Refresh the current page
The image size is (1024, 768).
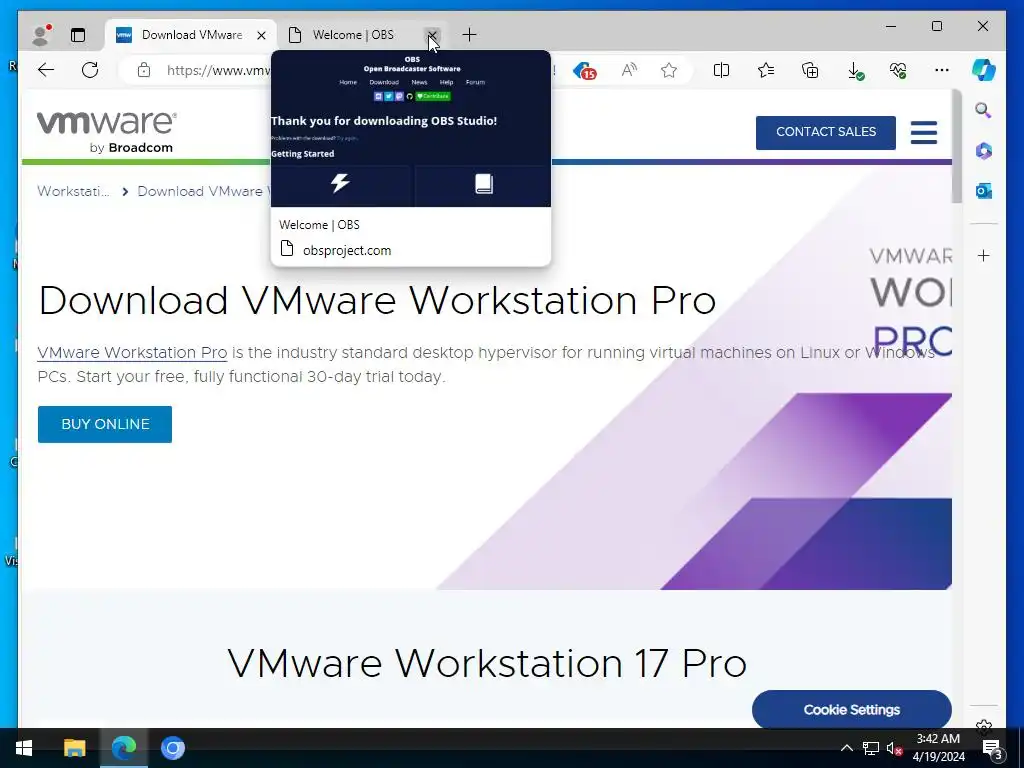tap(90, 70)
